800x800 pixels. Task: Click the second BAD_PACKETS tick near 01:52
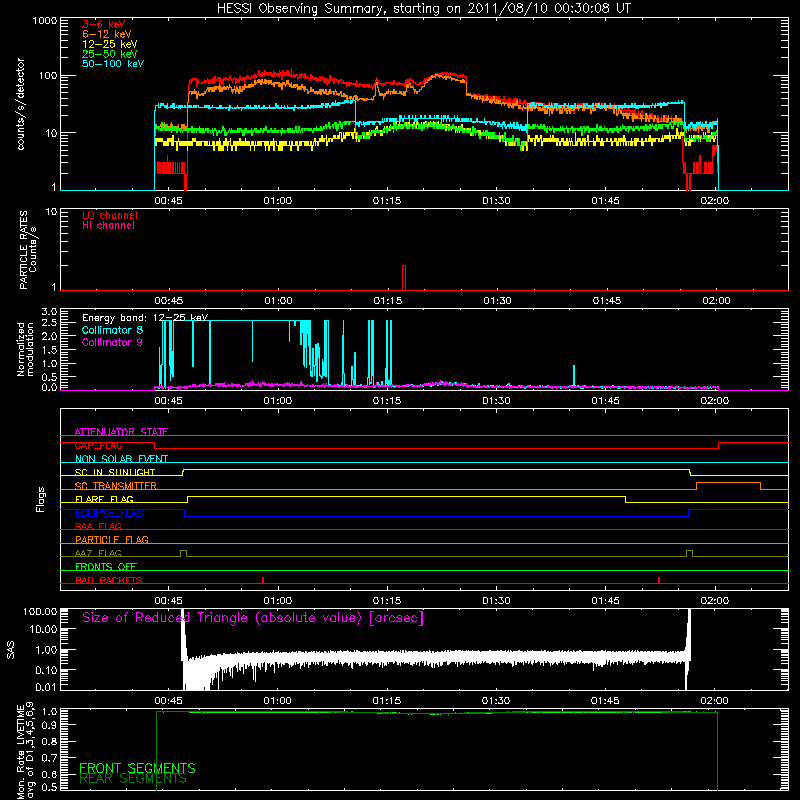pyautogui.click(x=659, y=580)
